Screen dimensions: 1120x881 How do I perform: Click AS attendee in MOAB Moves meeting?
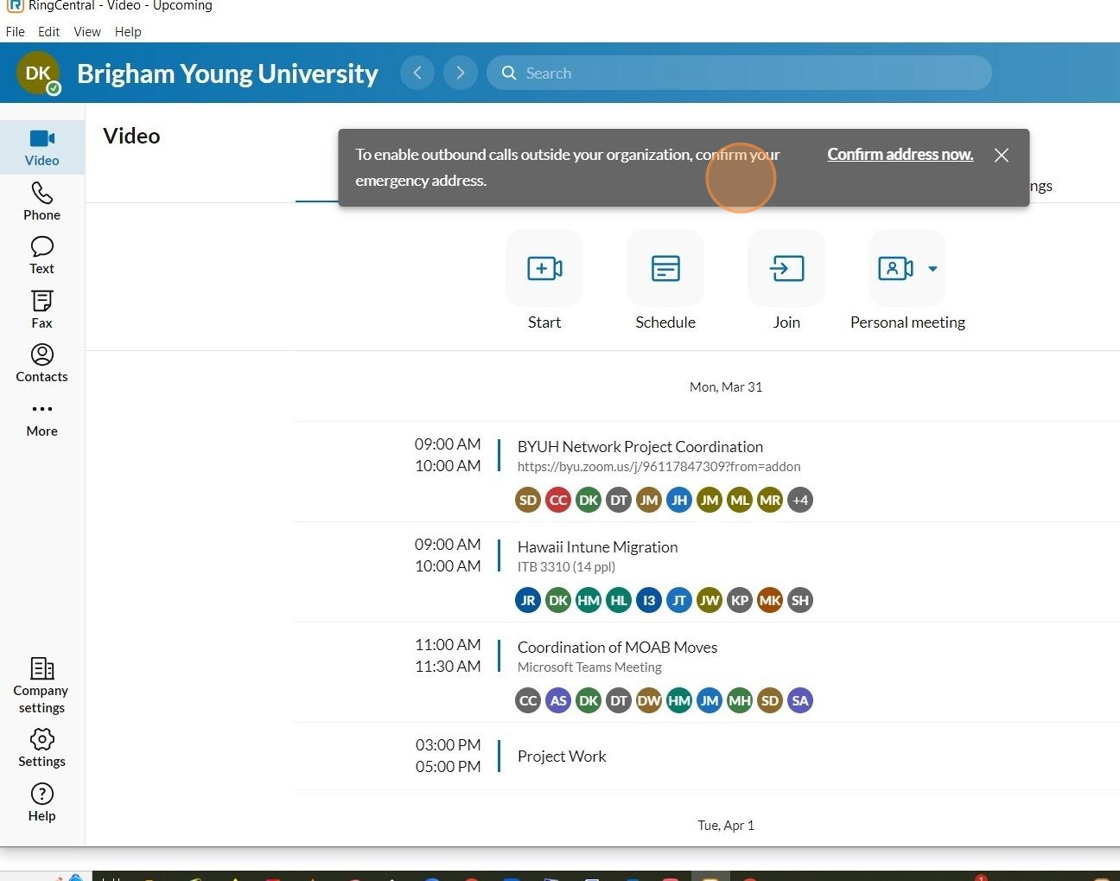558,700
